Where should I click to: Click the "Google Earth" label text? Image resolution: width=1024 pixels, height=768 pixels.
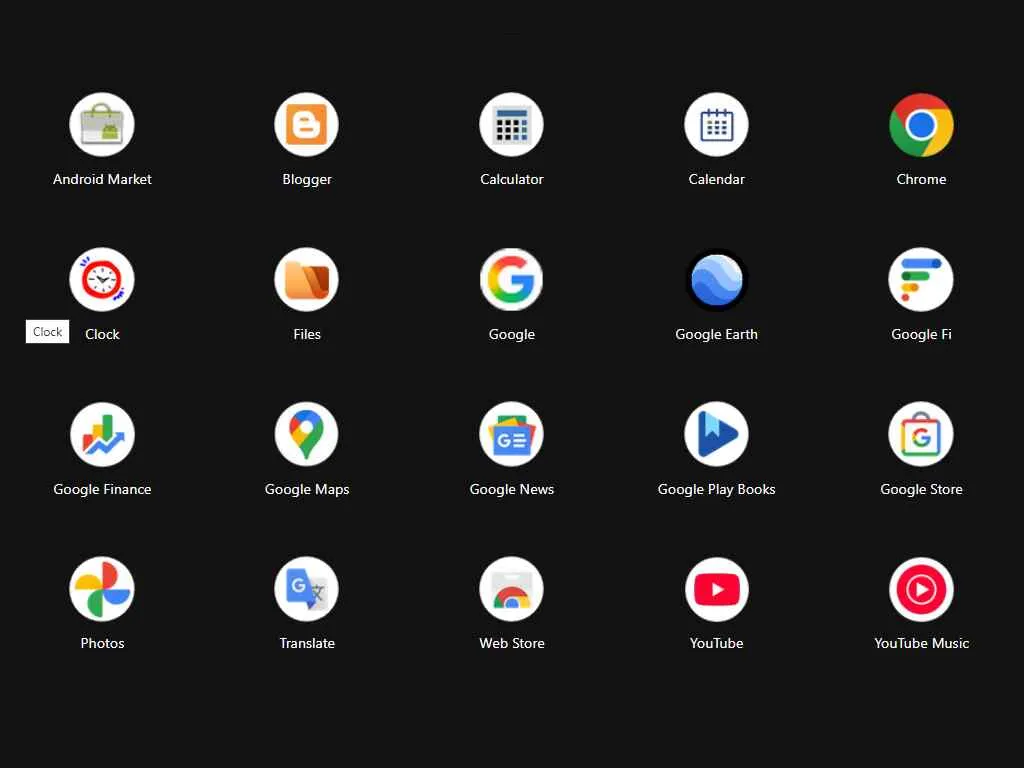pyautogui.click(x=716, y=335)
